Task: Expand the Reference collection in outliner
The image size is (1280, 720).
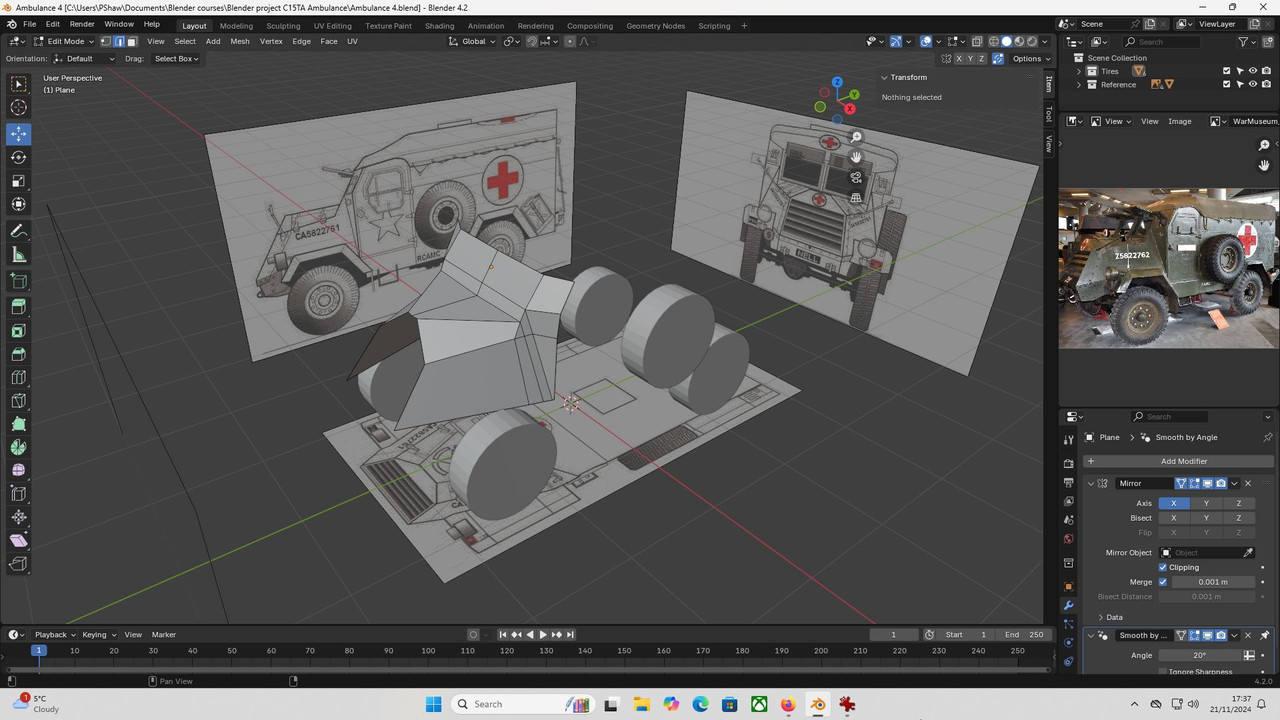Action: point(1079,85)
